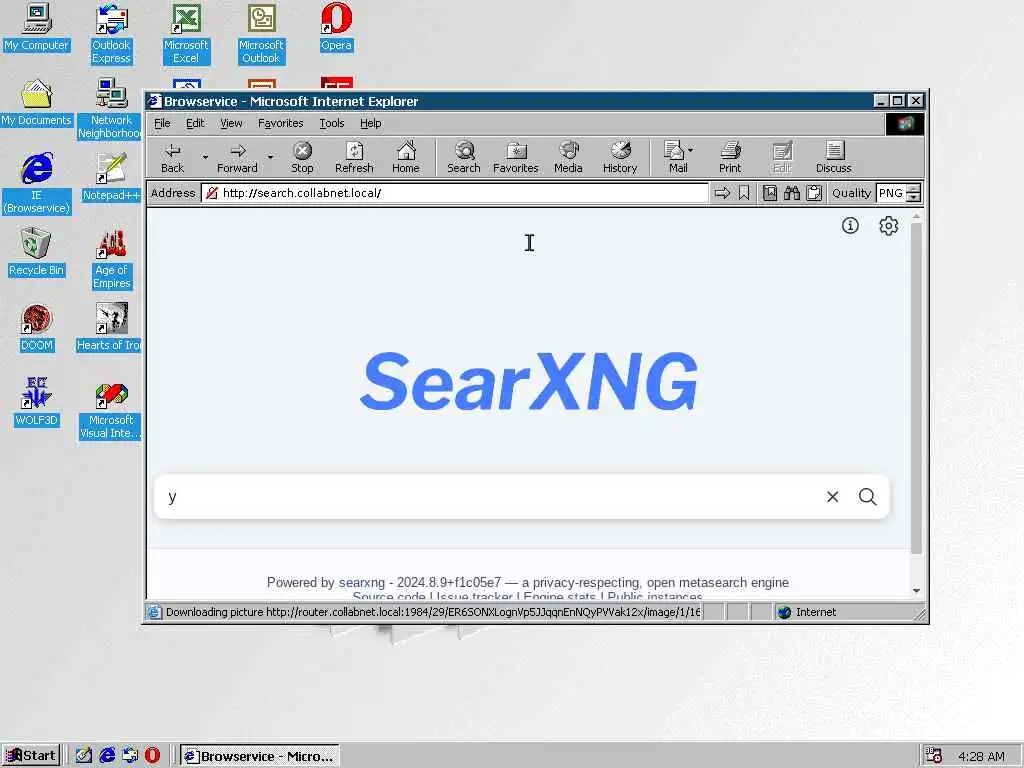Select the Hearts of Iron shortcut

tap(110, 328)
